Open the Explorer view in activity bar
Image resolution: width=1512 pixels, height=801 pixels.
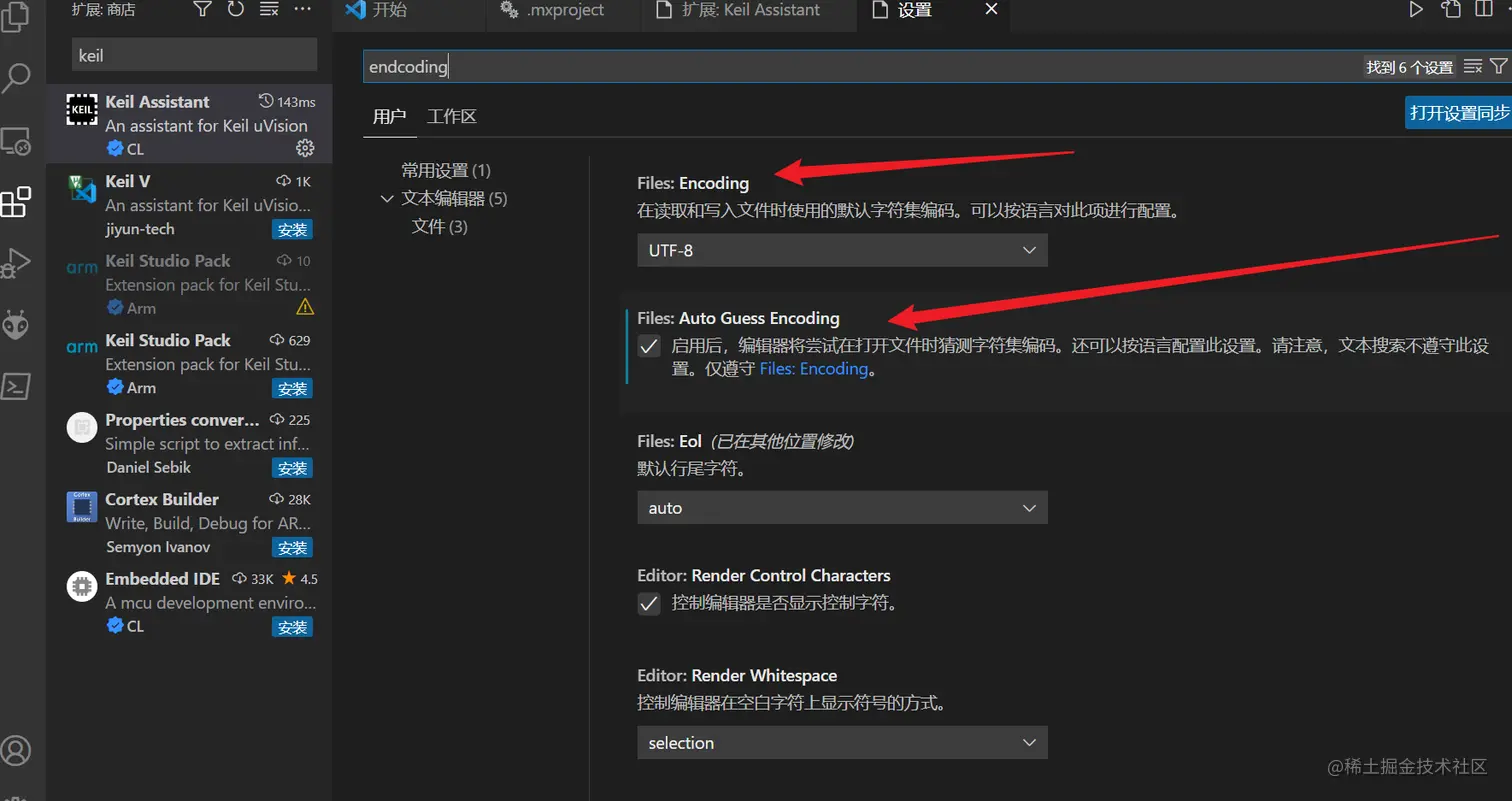click(17, 17)
